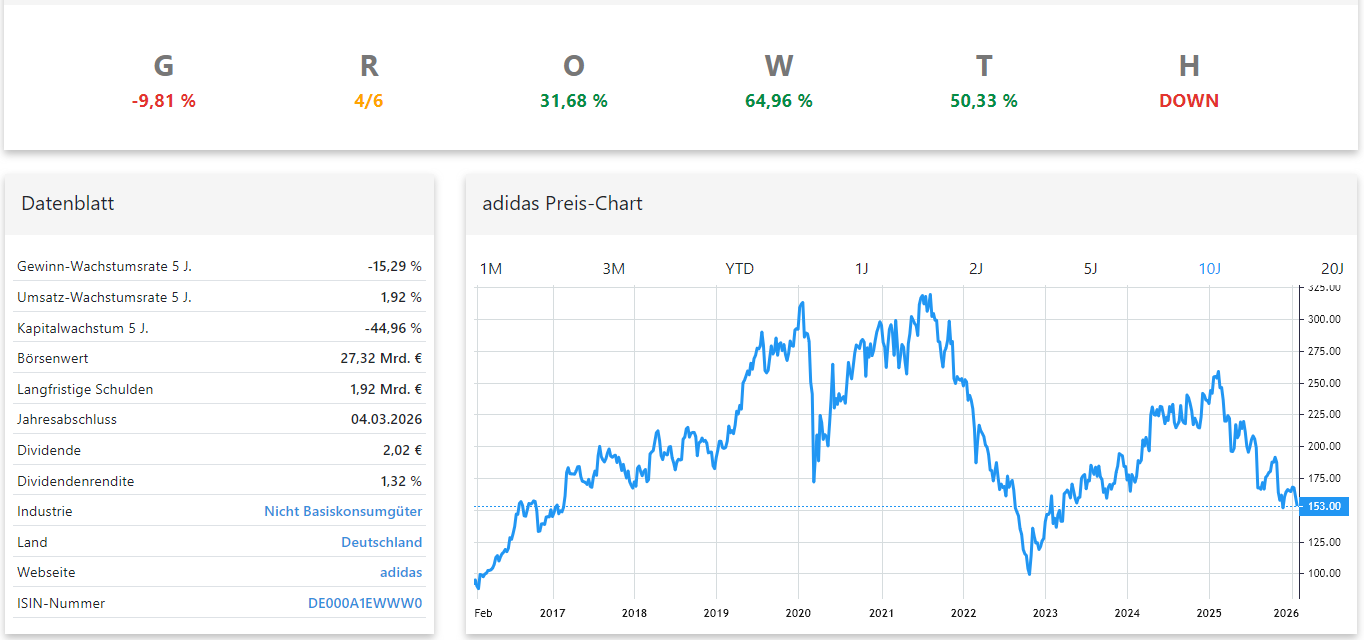
Task: Switch price chart to 2J range
Action: coord(976,268)
